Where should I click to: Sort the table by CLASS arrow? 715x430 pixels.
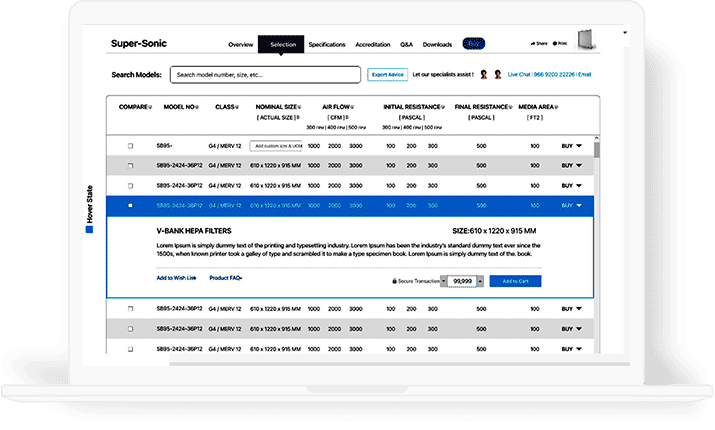pyautogui.click(x=237, y=107)
